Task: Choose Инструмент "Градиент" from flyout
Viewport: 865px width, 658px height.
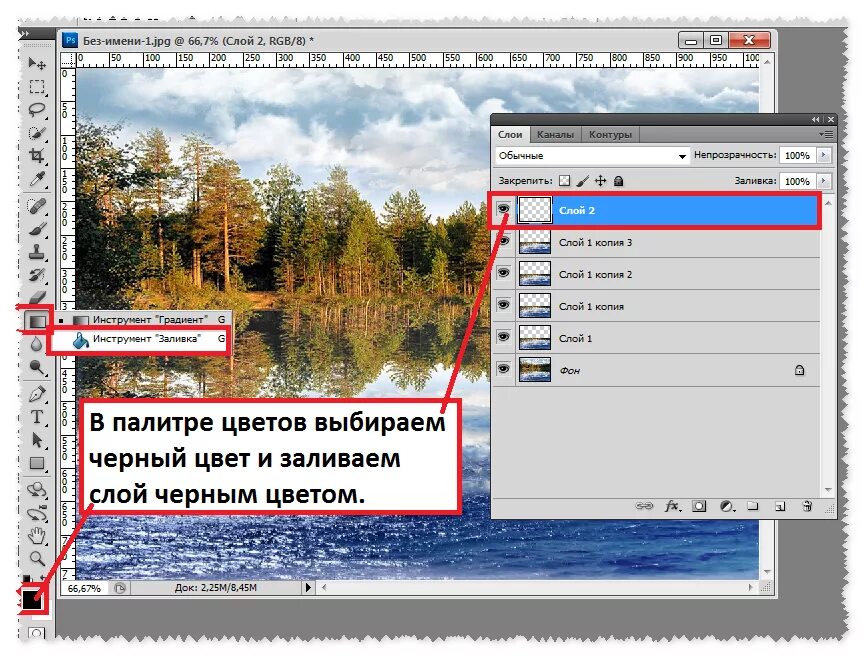Action: click(142, 319)
